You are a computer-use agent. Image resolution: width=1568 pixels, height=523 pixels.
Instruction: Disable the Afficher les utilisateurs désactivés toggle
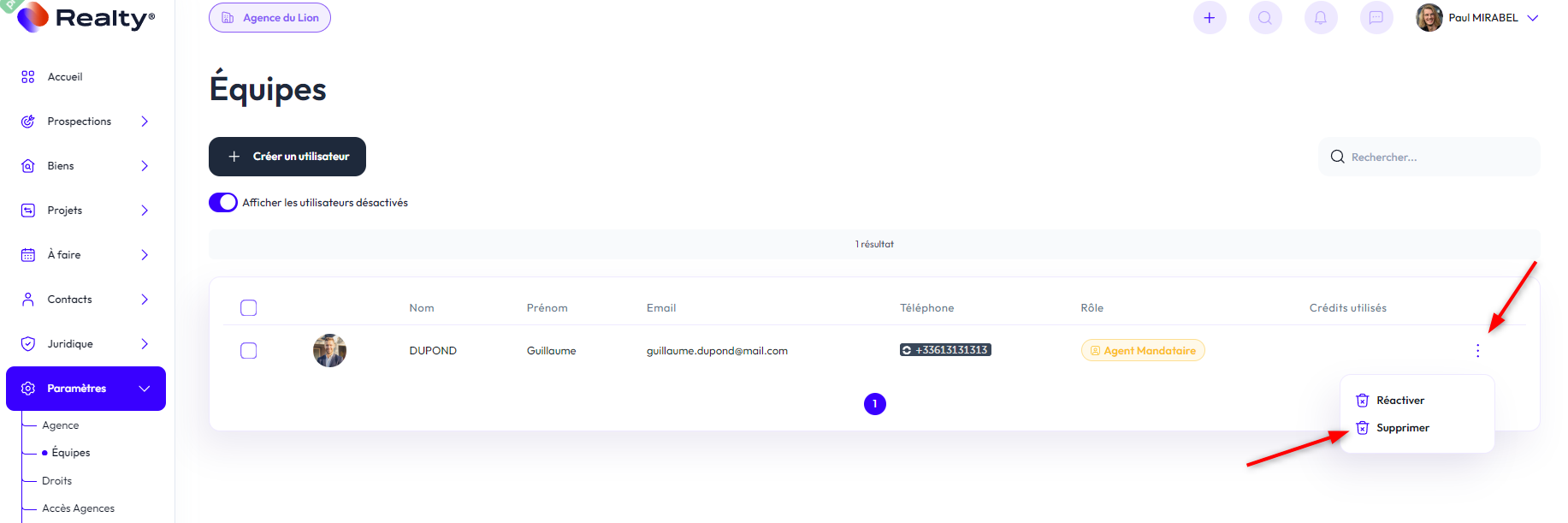pos(223,203)
